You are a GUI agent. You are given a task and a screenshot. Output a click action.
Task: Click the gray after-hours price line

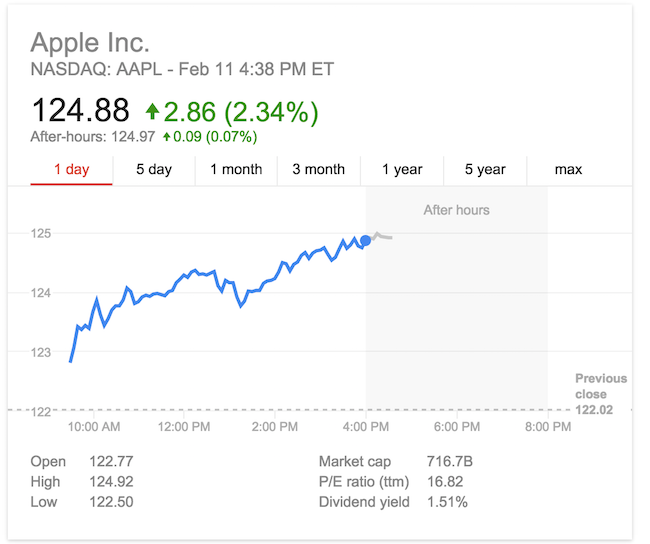click(384, 237)
